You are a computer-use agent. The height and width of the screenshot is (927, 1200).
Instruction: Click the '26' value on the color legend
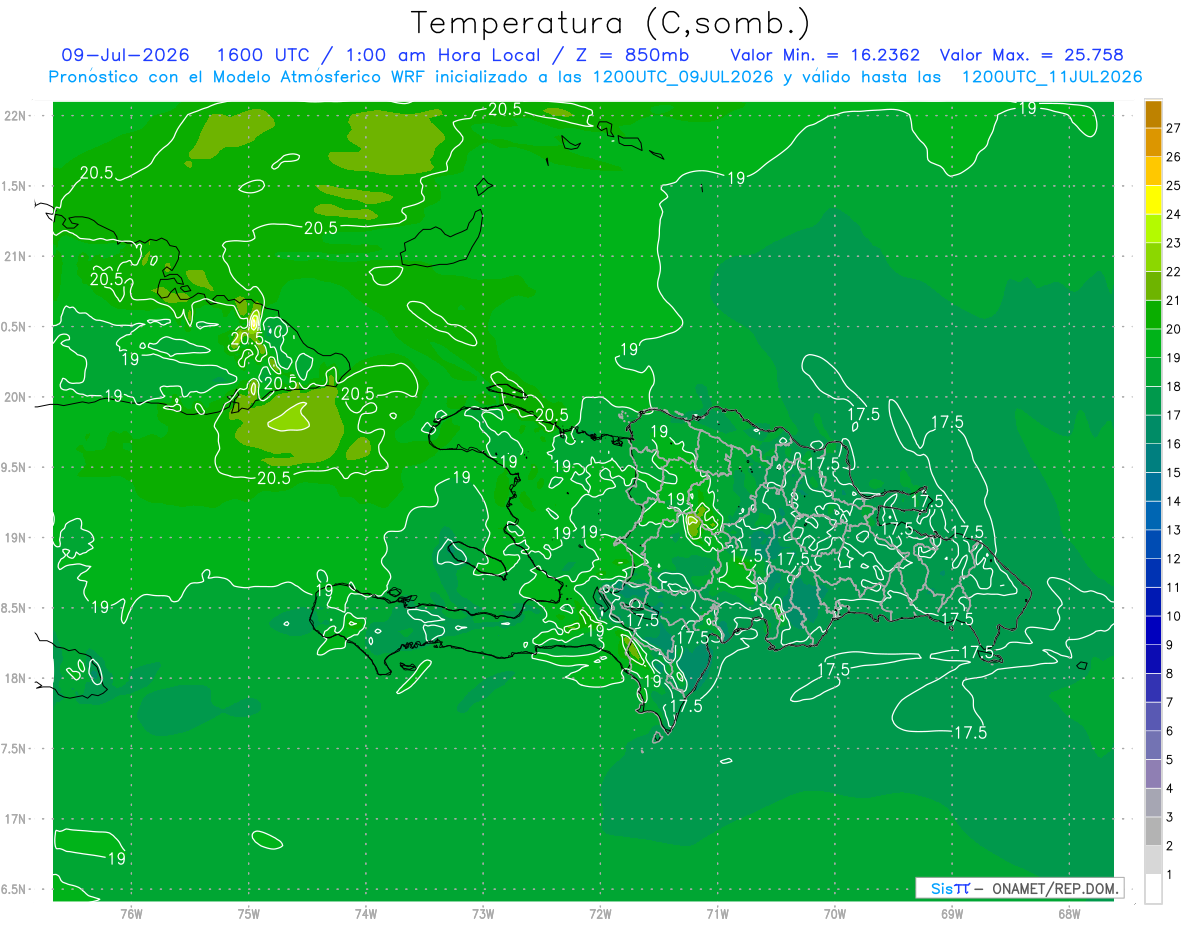[1174, 156]
